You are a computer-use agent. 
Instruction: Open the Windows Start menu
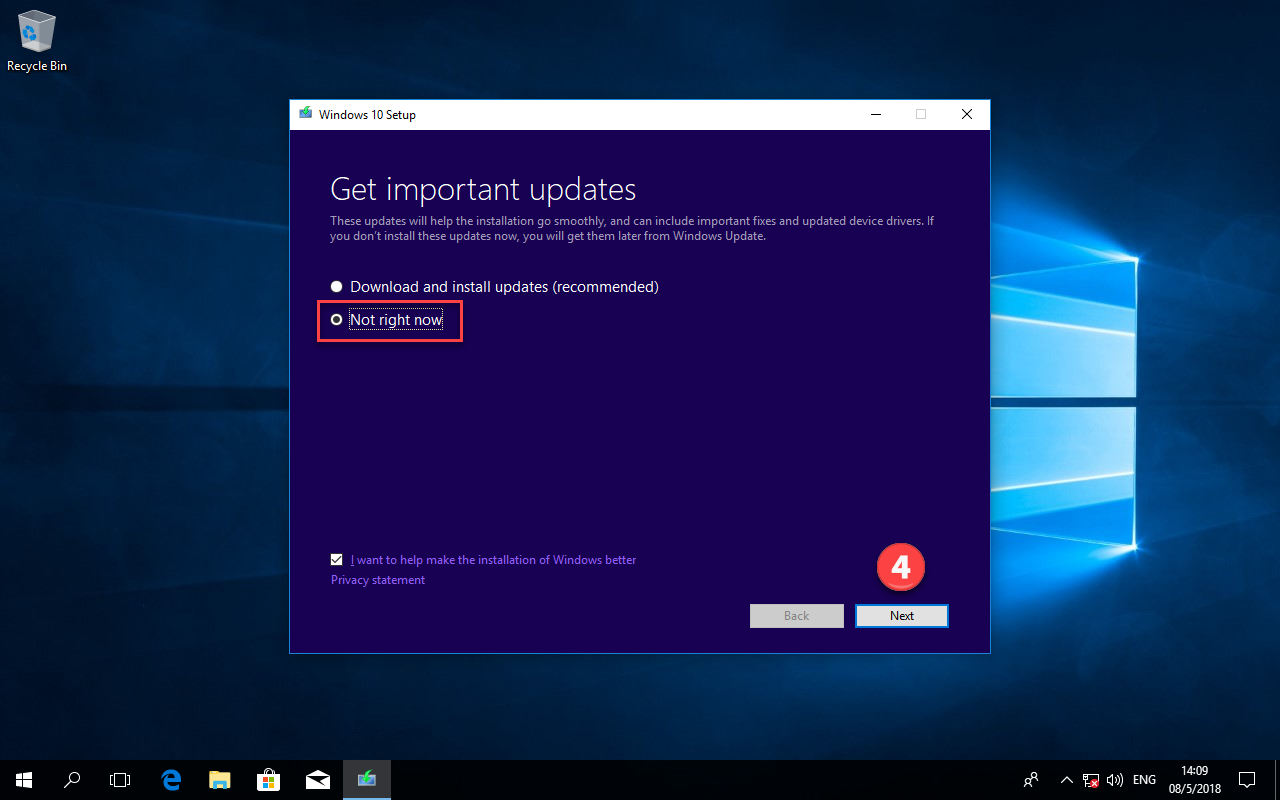(23, 780)
